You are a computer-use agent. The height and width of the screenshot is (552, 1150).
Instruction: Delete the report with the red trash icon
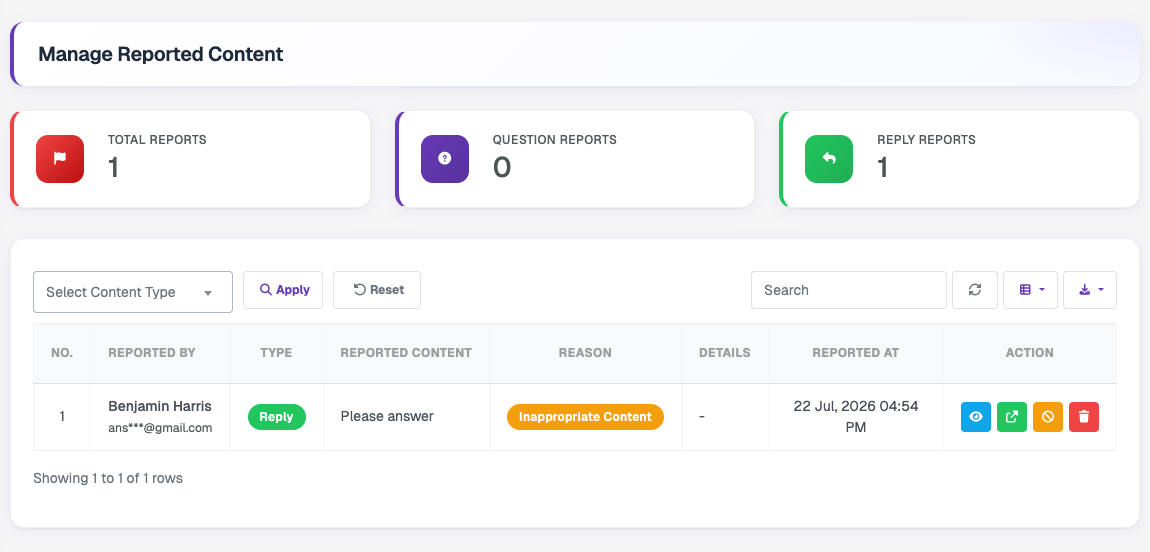coord(1083,416)
